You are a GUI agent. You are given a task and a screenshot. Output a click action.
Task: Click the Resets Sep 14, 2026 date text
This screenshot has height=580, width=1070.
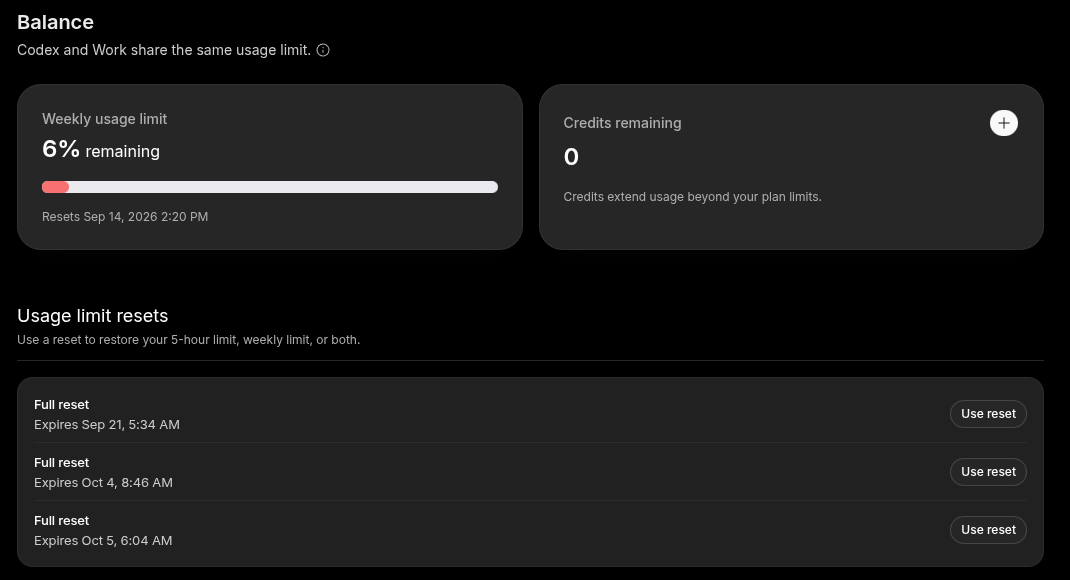(x=125, y=216)
